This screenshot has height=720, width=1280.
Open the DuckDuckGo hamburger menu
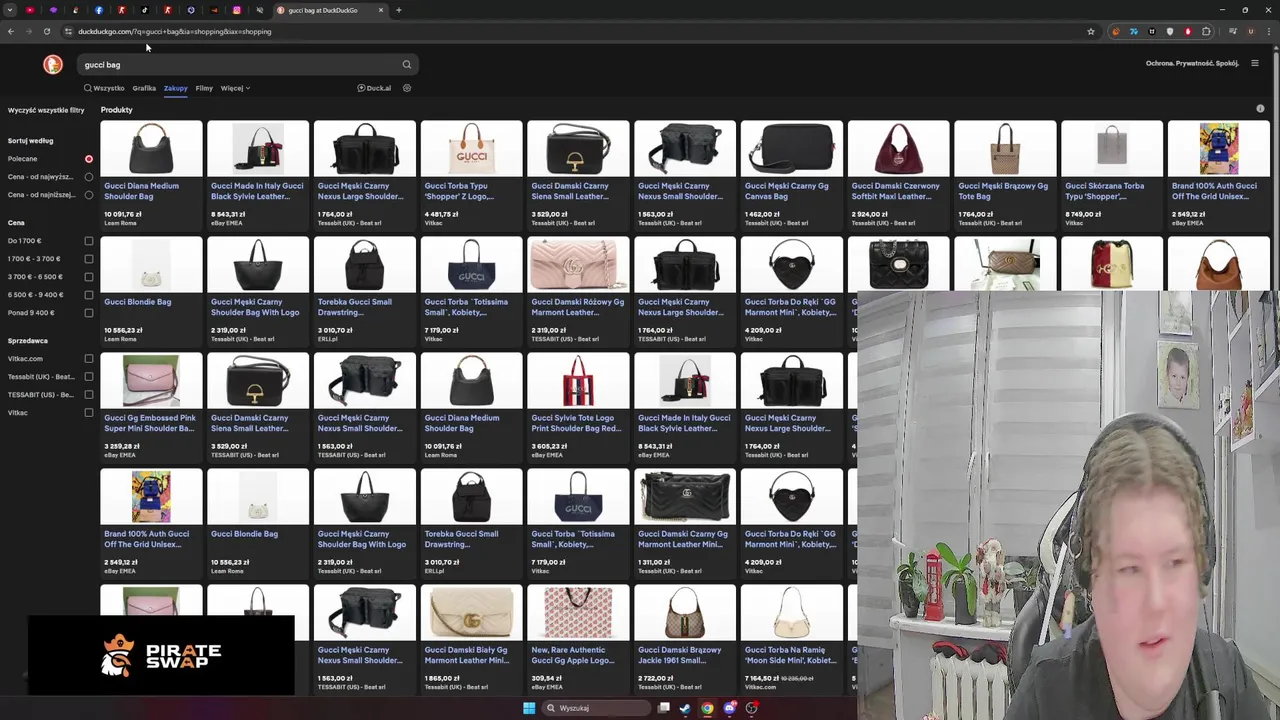pos(1255,63)
